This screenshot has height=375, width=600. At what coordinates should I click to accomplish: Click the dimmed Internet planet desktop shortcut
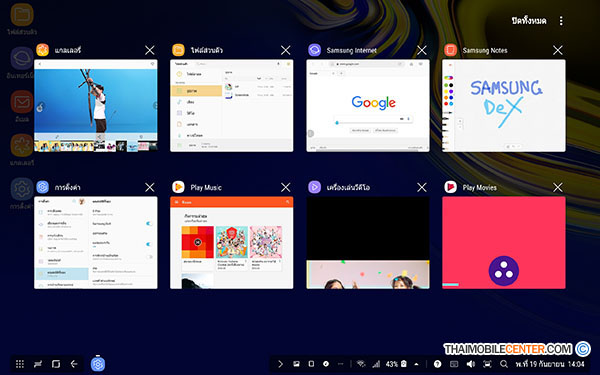[x=21, y=62]
